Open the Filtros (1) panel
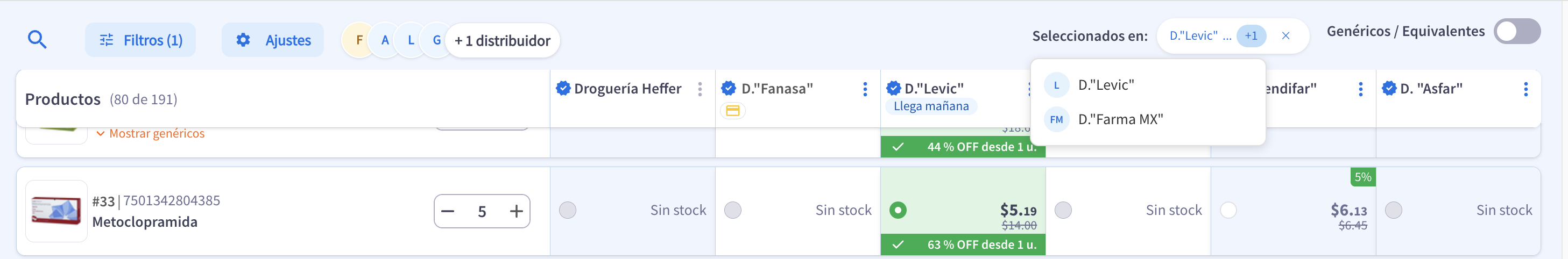Image resolution: width=1568 pixels, height=259 pixels. (140, 40)
